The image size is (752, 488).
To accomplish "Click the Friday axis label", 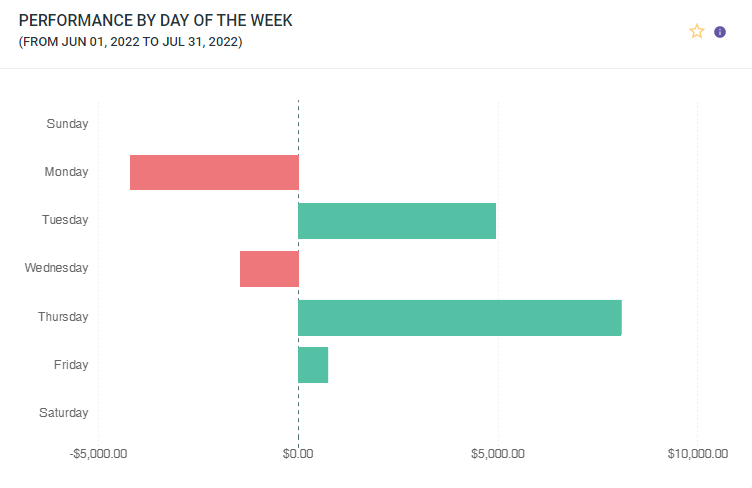I will pos(71,365).
